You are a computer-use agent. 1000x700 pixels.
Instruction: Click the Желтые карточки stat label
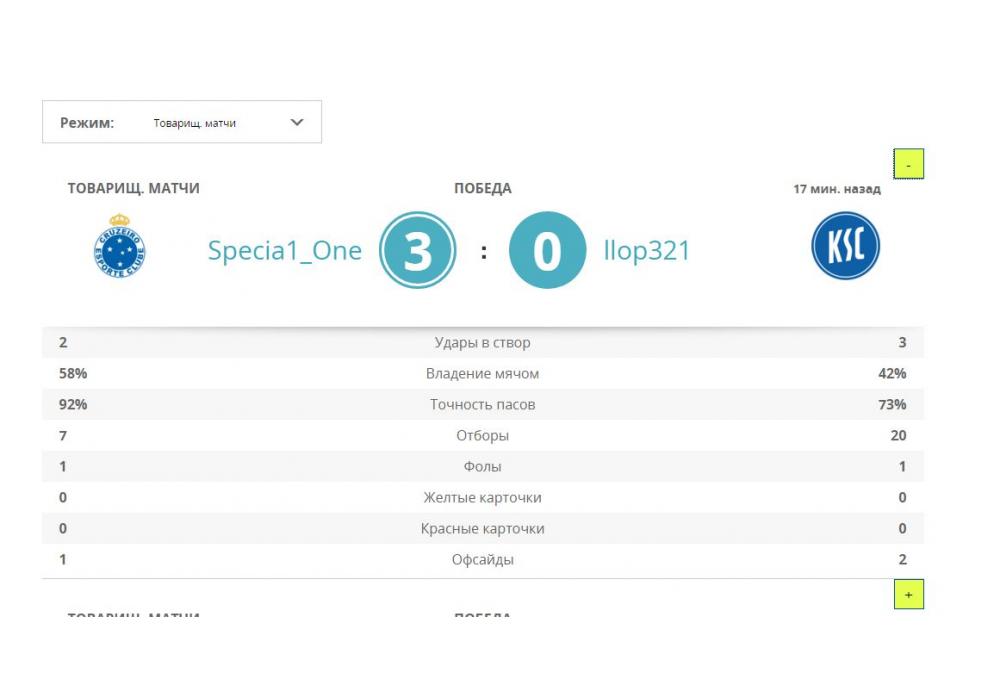pyautogui.click(x=483, y=497)
